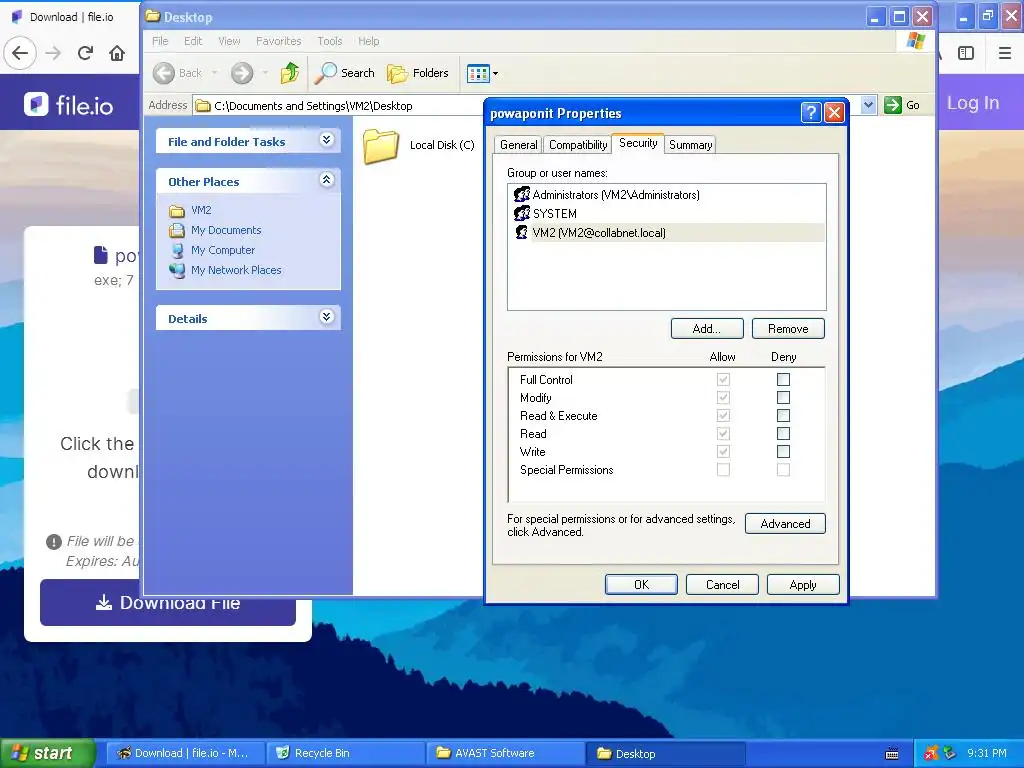The width and height of the screenshot is (1024, 768).
Task: Collapse the Other Places panel
Action: [327, 180]
